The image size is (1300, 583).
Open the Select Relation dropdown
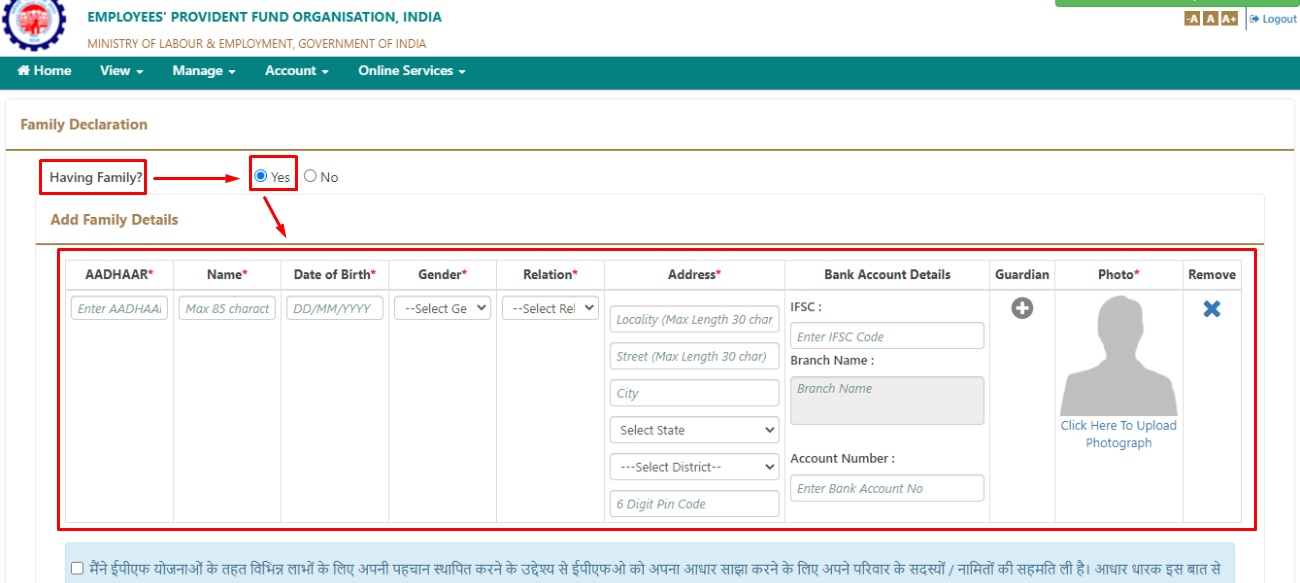[550, 308]
